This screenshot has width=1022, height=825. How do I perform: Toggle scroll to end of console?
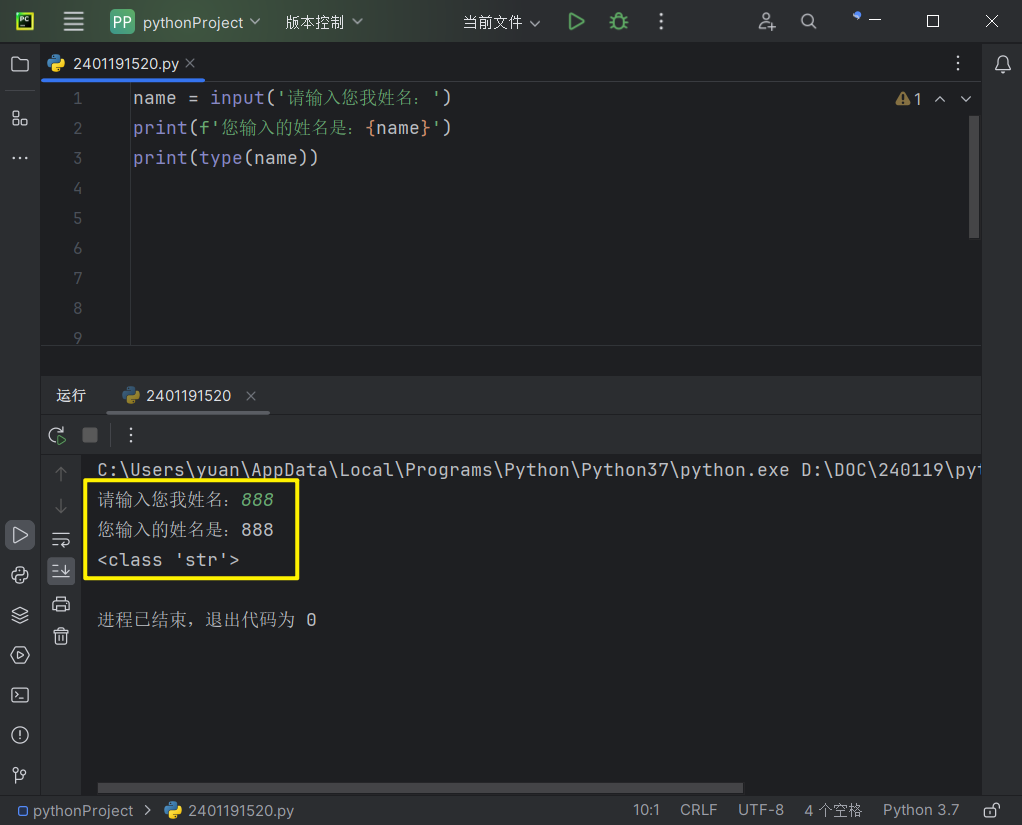click(61, 571)
